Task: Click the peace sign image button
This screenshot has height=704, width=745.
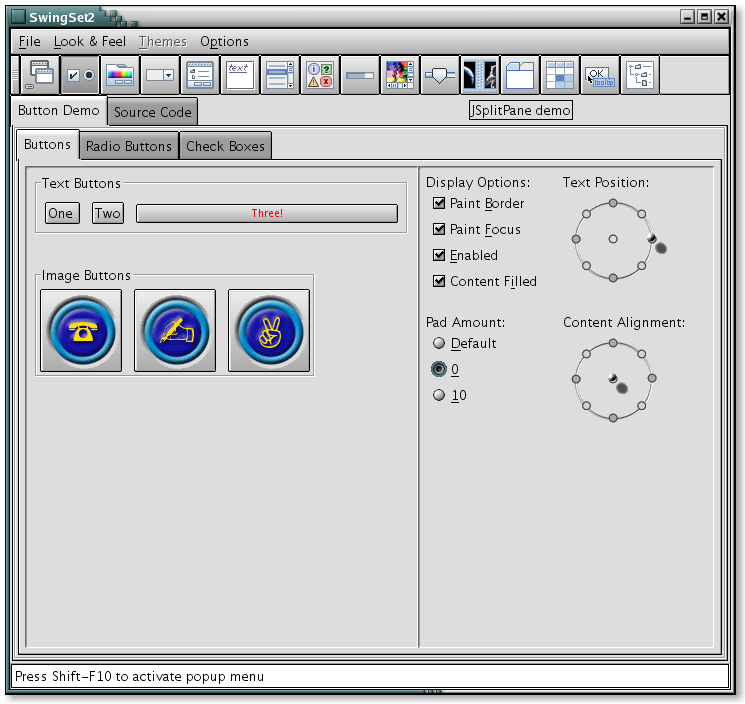Action: pos(269,331)
